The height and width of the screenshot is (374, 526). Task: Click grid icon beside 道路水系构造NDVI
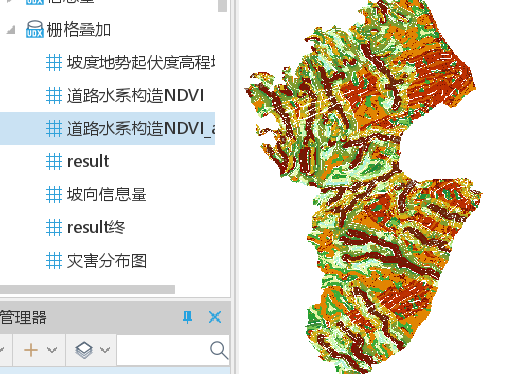coord(54,95)
